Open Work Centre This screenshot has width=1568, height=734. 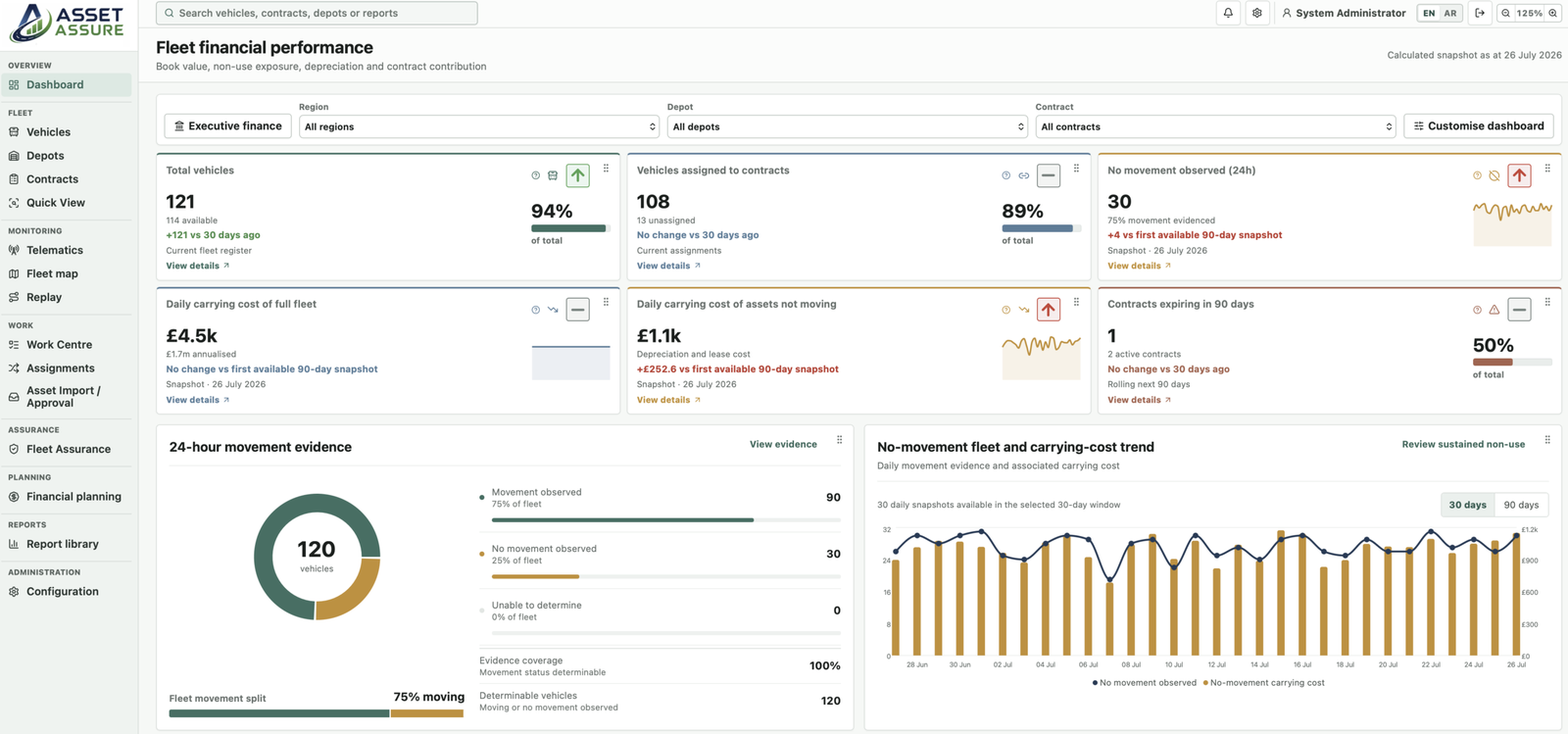67,345
